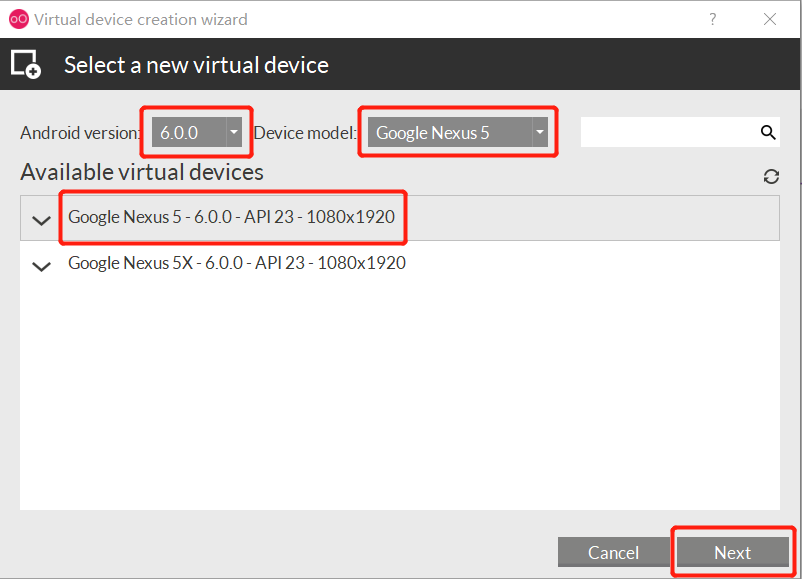The height and width of the screenshot is (579, 802).
Task: Click the Next button
Action: tap(732, 552)
